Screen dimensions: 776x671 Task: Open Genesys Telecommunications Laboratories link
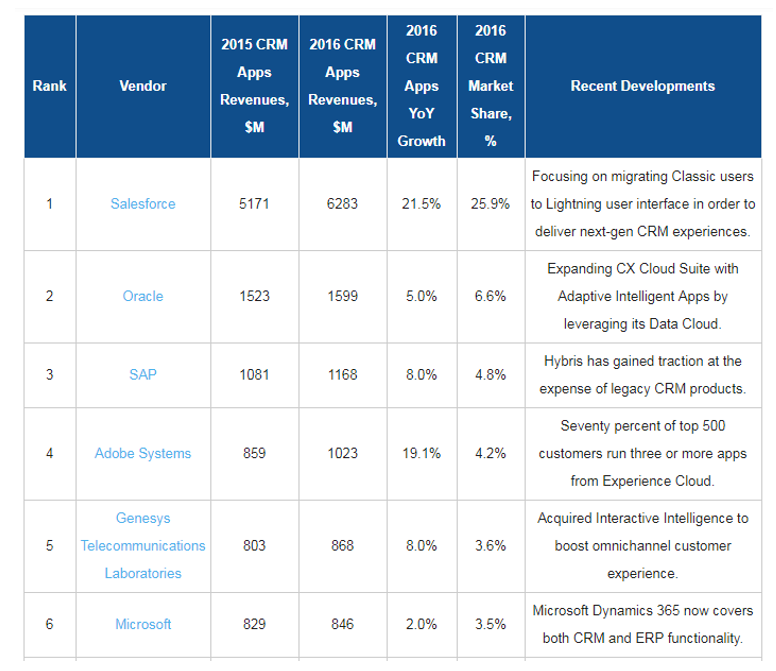pyautogui.click(x=143, y=546)
